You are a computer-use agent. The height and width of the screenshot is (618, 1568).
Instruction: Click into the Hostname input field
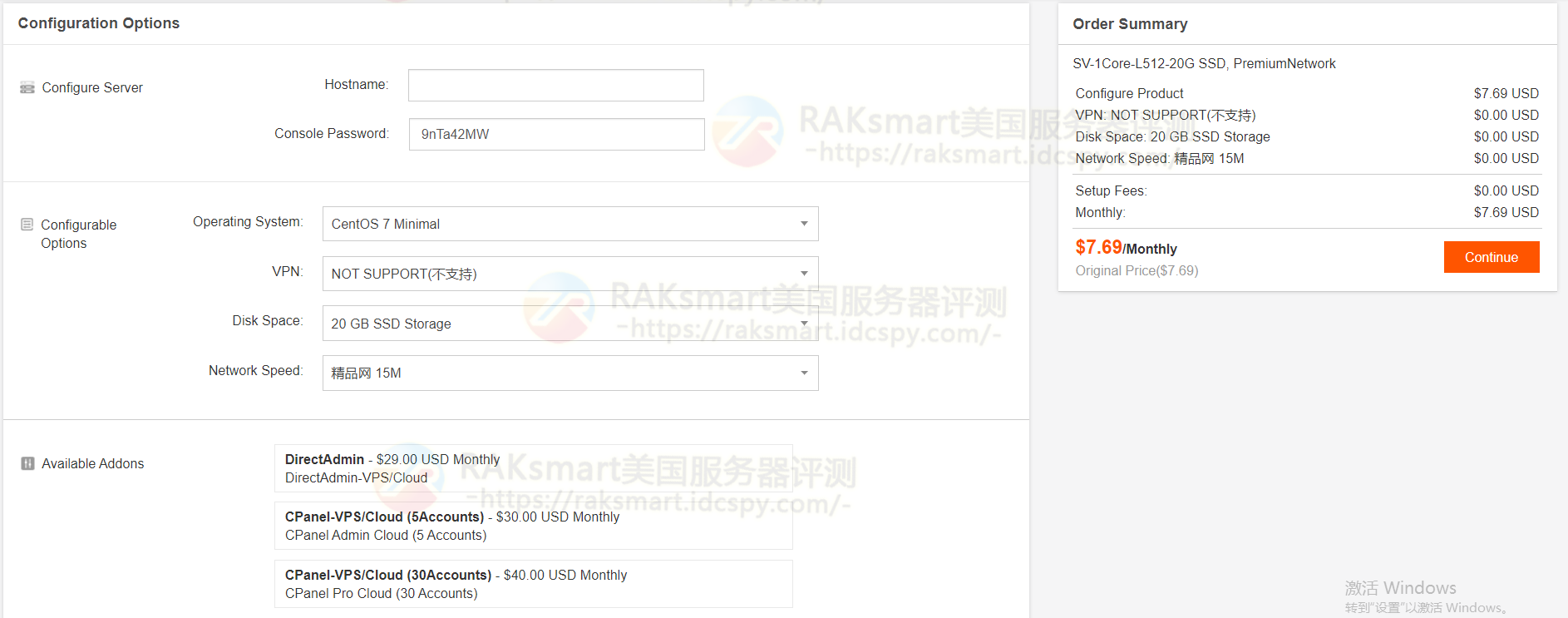pyautogui.click(x=556, y=85)
